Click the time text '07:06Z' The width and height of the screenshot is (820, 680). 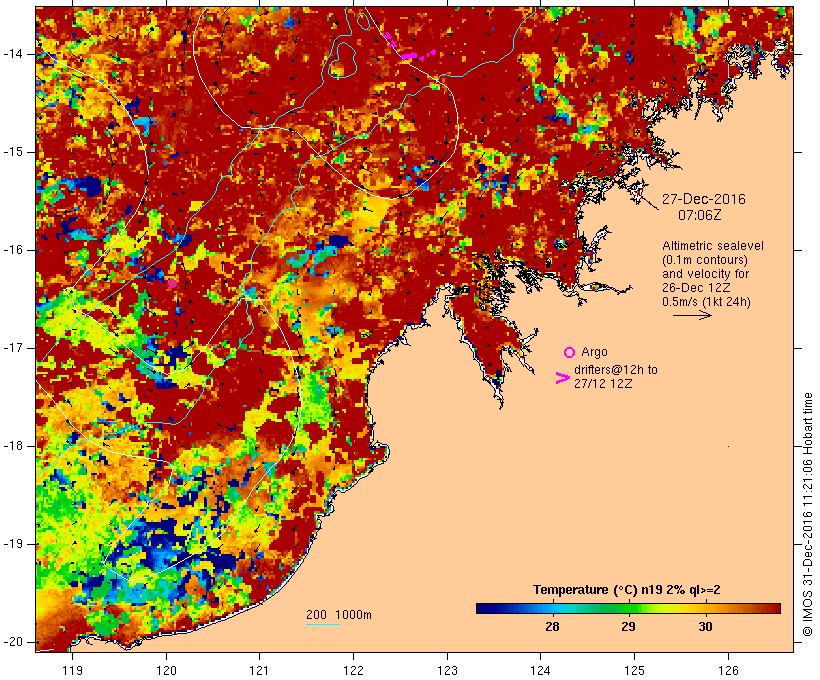tap(700, 215)
